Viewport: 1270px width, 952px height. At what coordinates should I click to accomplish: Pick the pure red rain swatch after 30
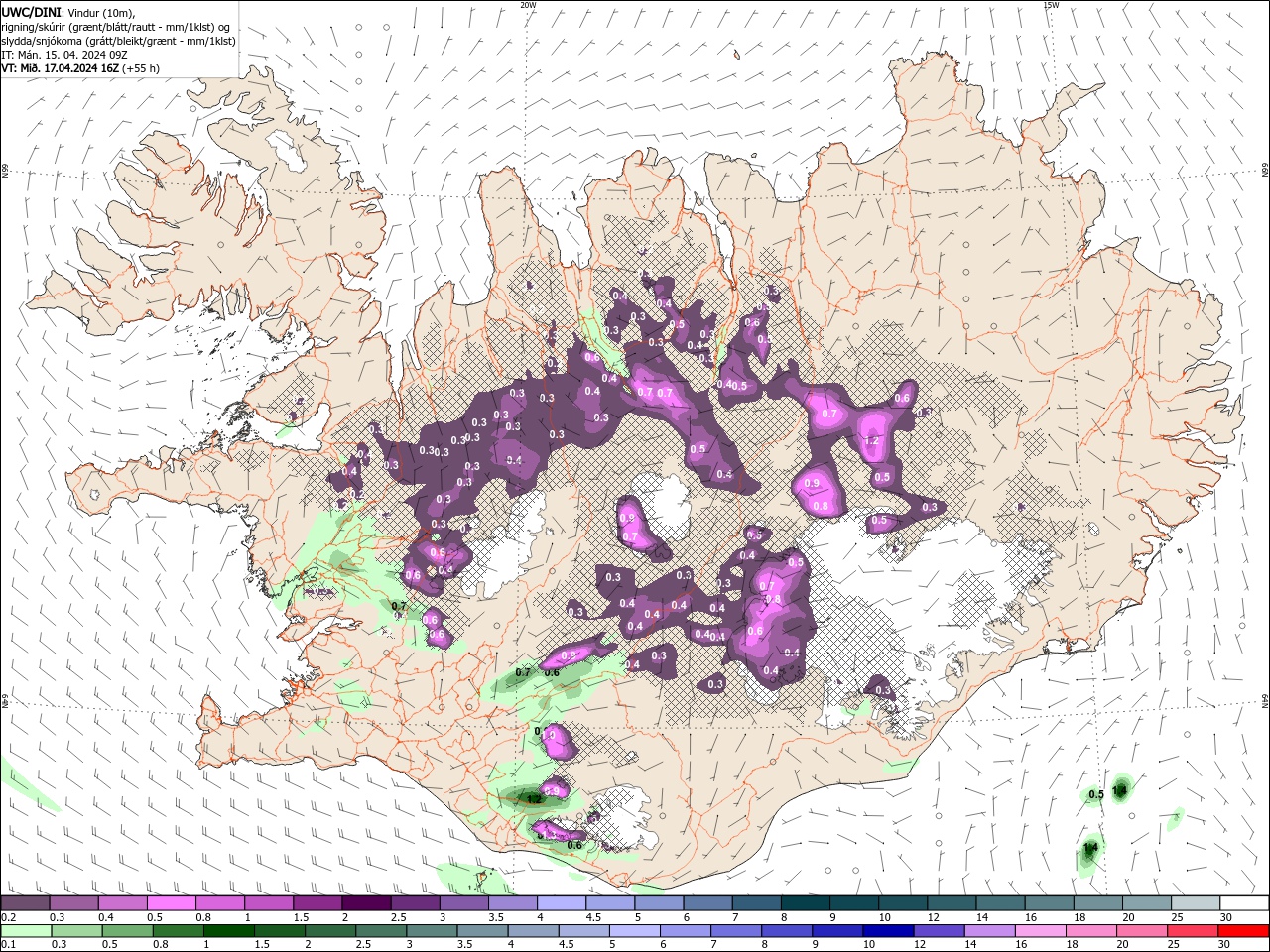1243,930
